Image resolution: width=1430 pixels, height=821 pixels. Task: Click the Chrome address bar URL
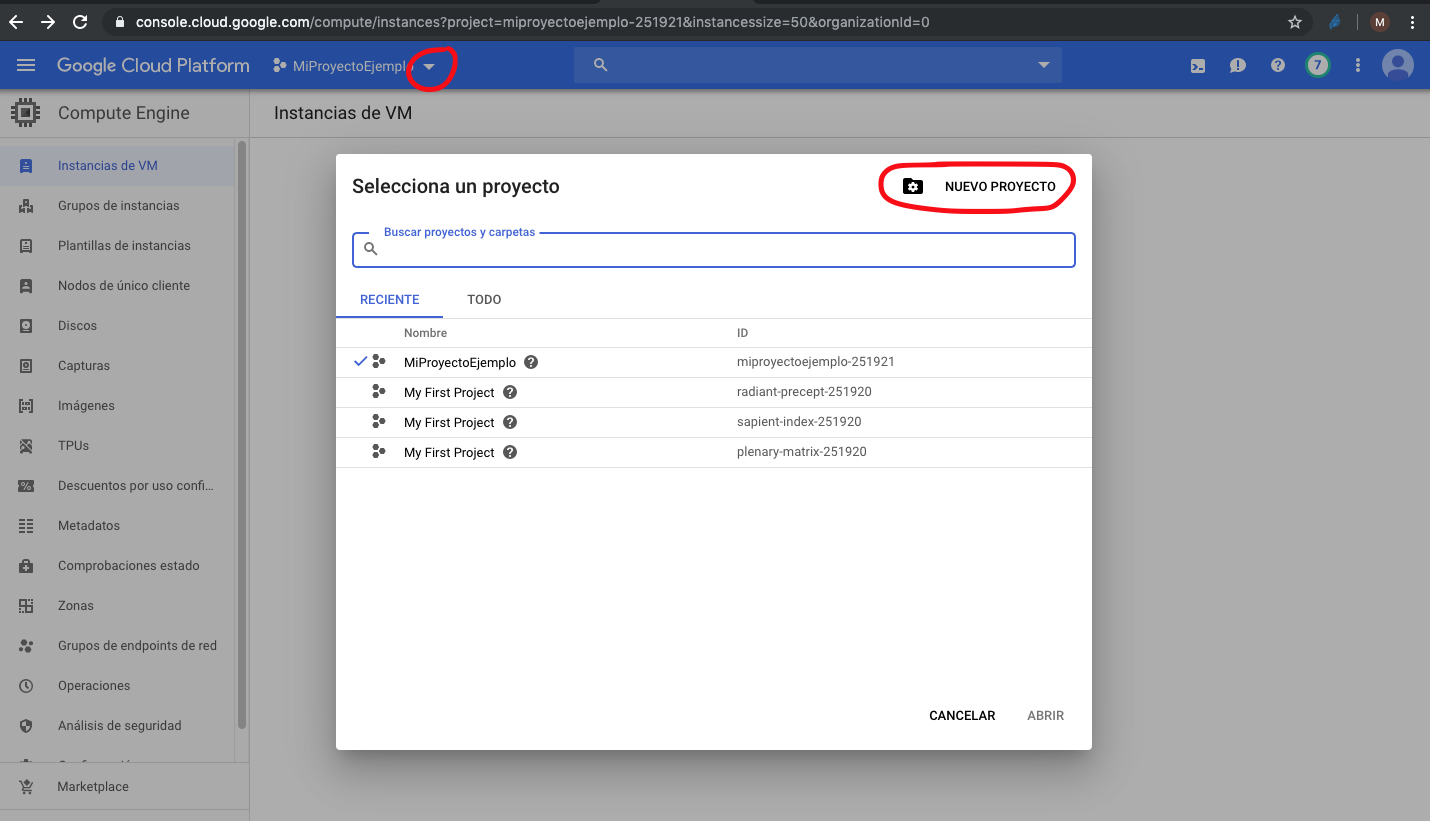pos(533,21)
